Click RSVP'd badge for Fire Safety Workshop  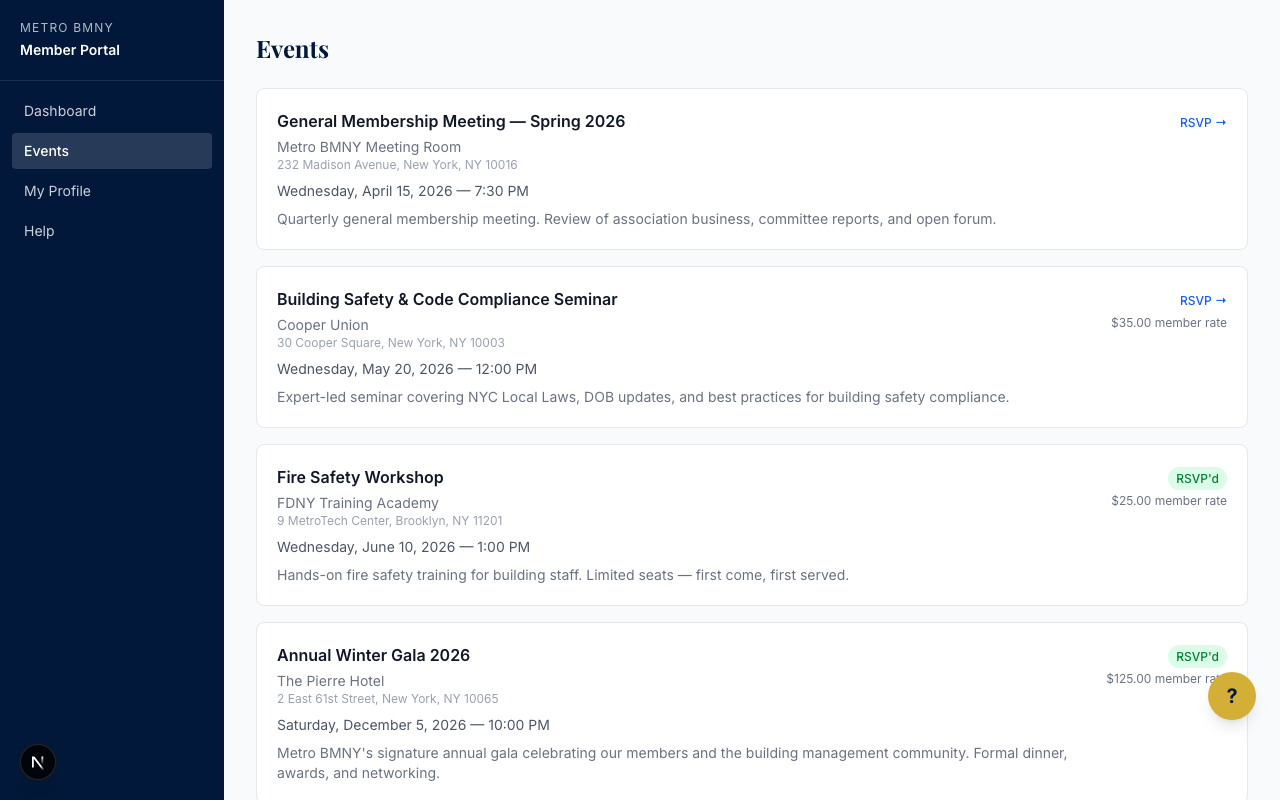pyautogui.click(x=1196, y=479)
